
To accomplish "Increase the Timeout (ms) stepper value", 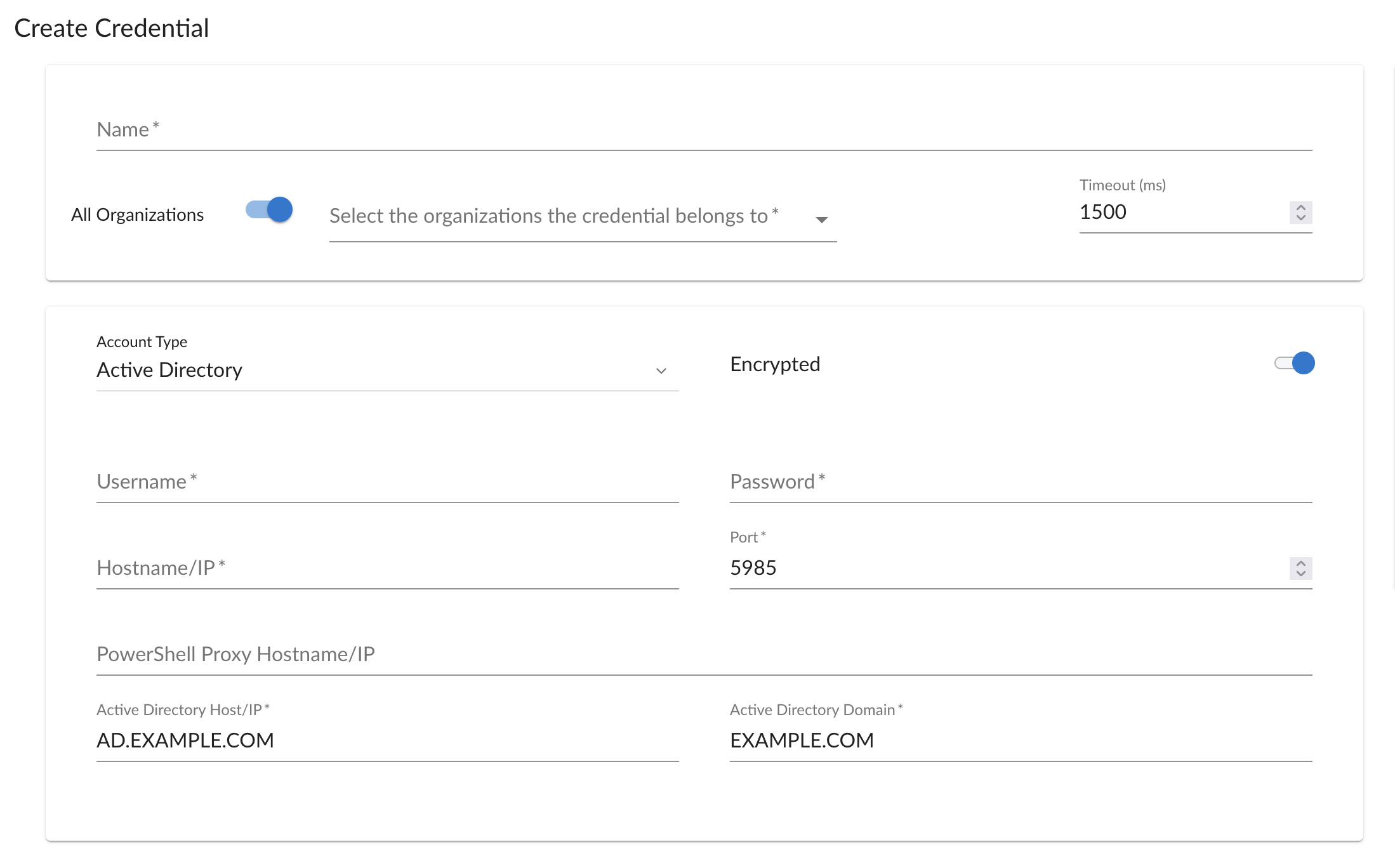I will pos(1300,207).
